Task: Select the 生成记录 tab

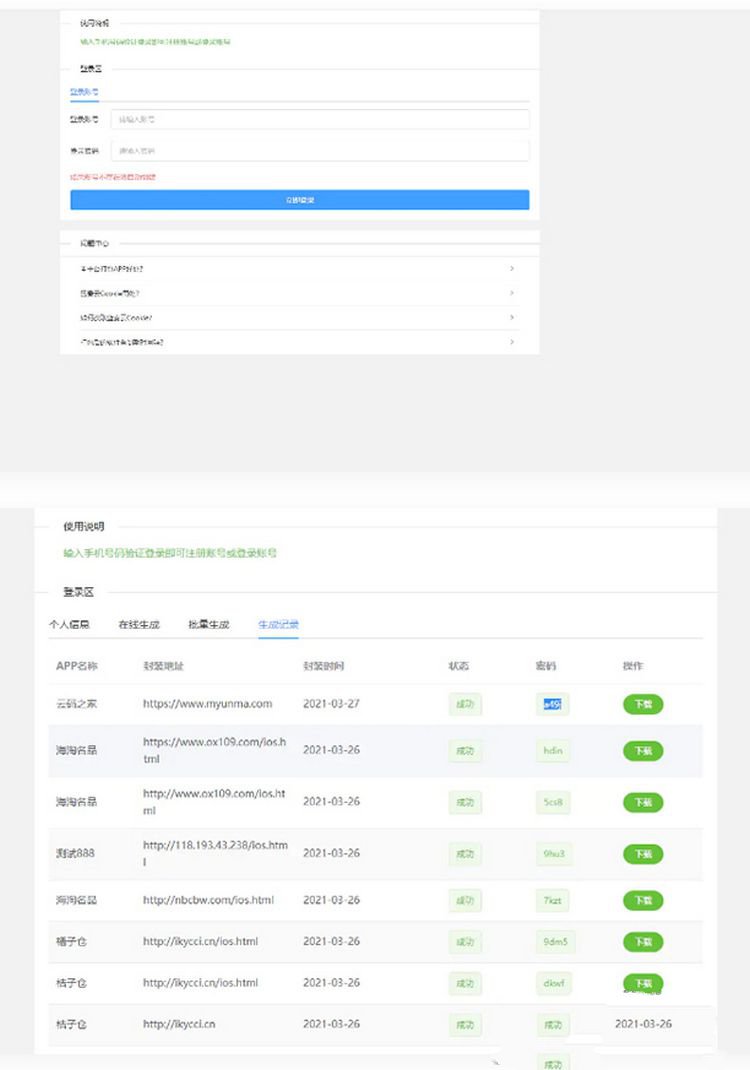Action: point(278,625)
